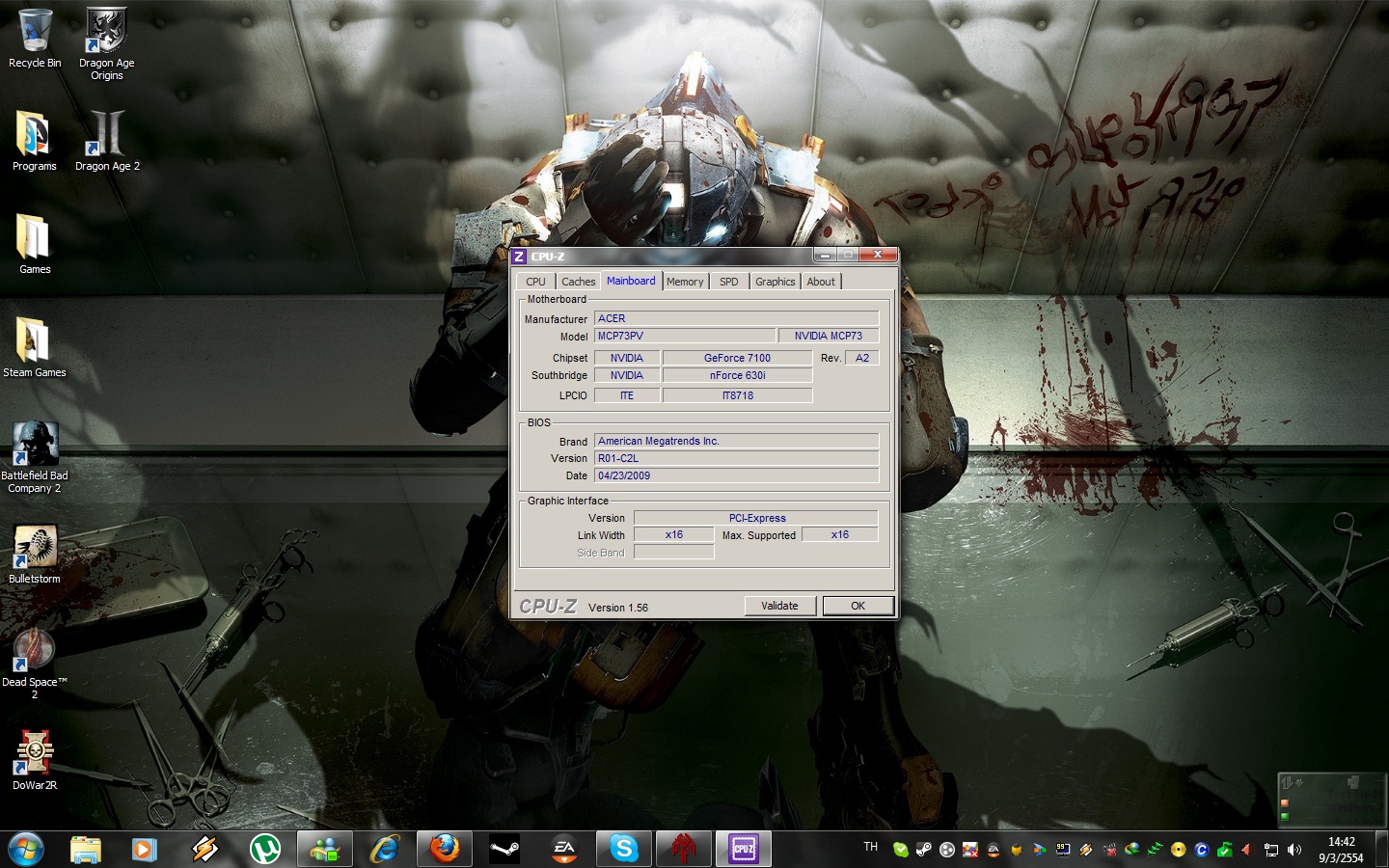Open Steam from the taskbar
This screenshot has height=868, width=1389.
504,849
